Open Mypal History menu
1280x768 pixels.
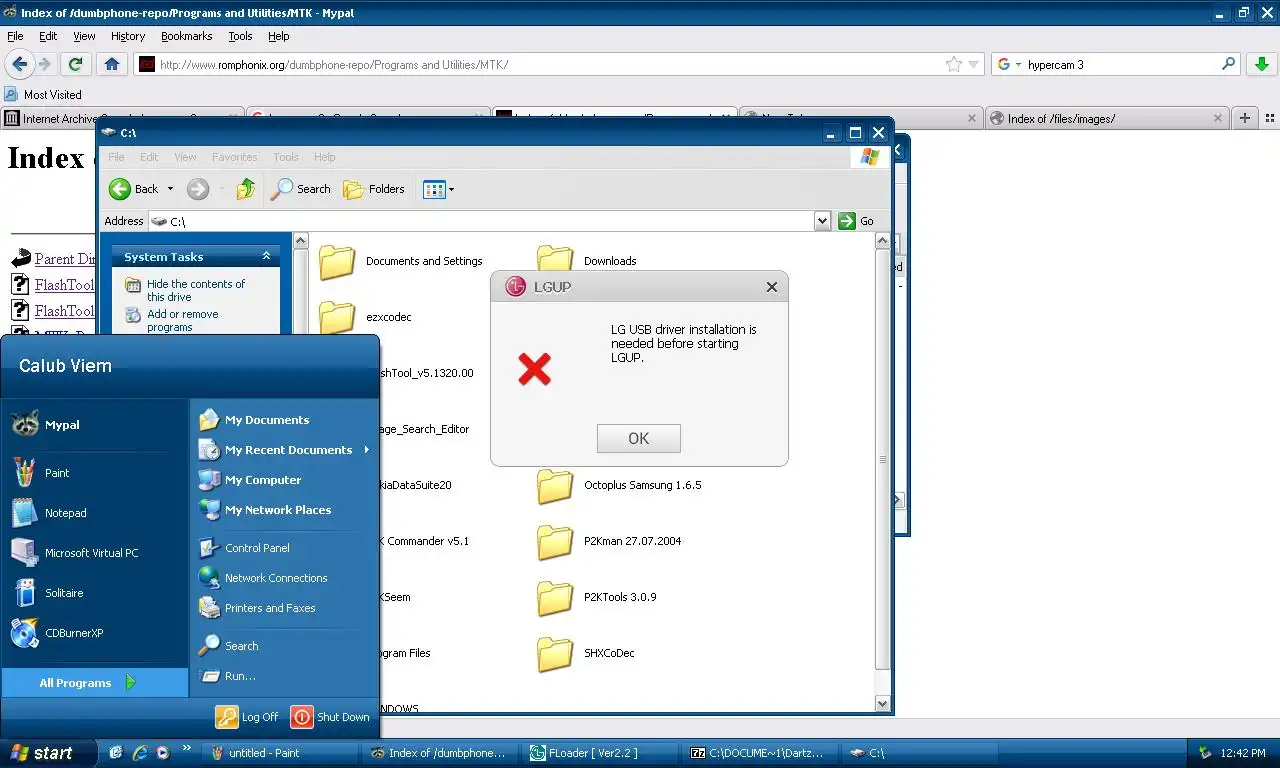pyautogui.click(x=128, y=36)
